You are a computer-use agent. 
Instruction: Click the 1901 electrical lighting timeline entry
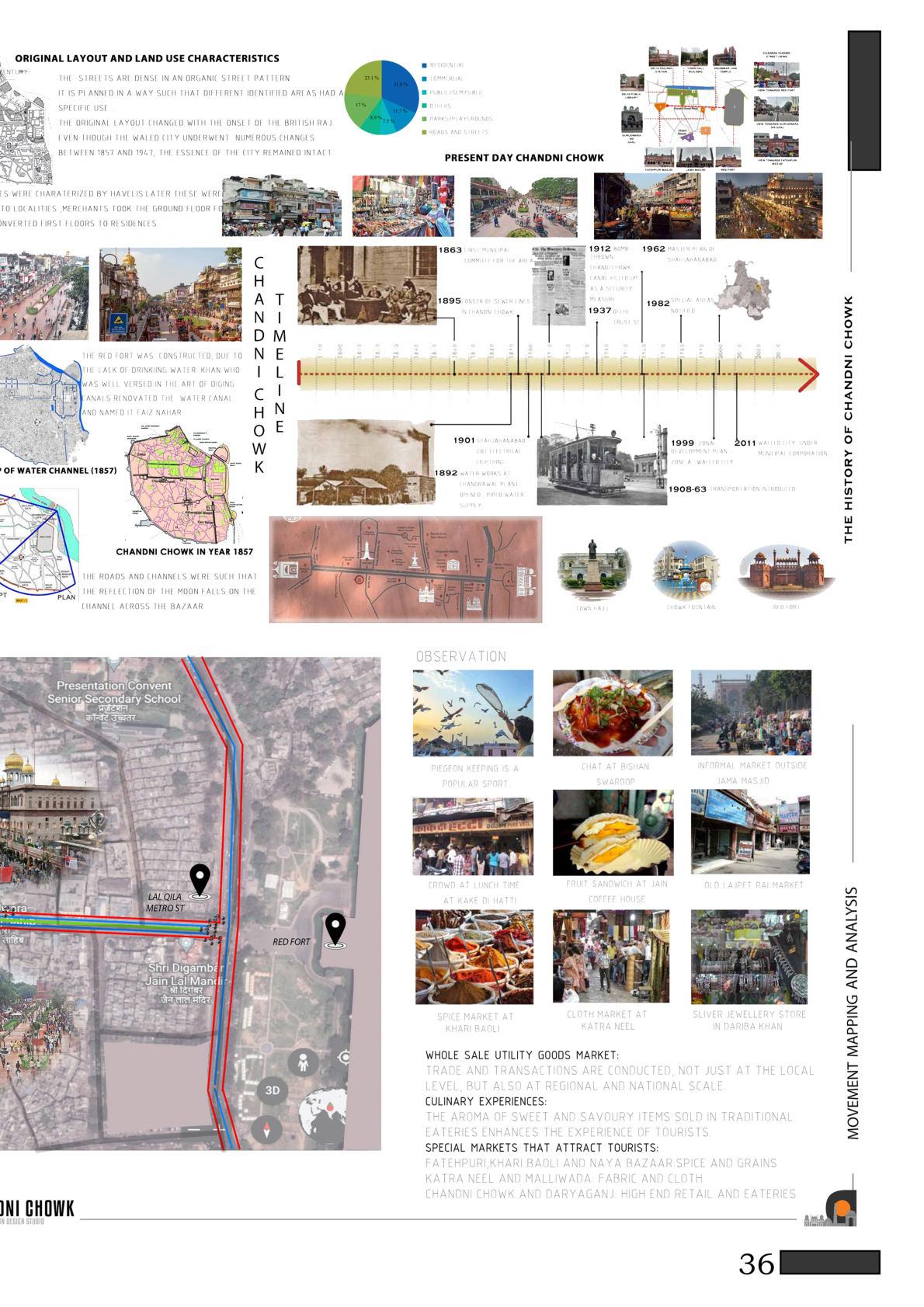pyautogui.click(x=489, y=450)
